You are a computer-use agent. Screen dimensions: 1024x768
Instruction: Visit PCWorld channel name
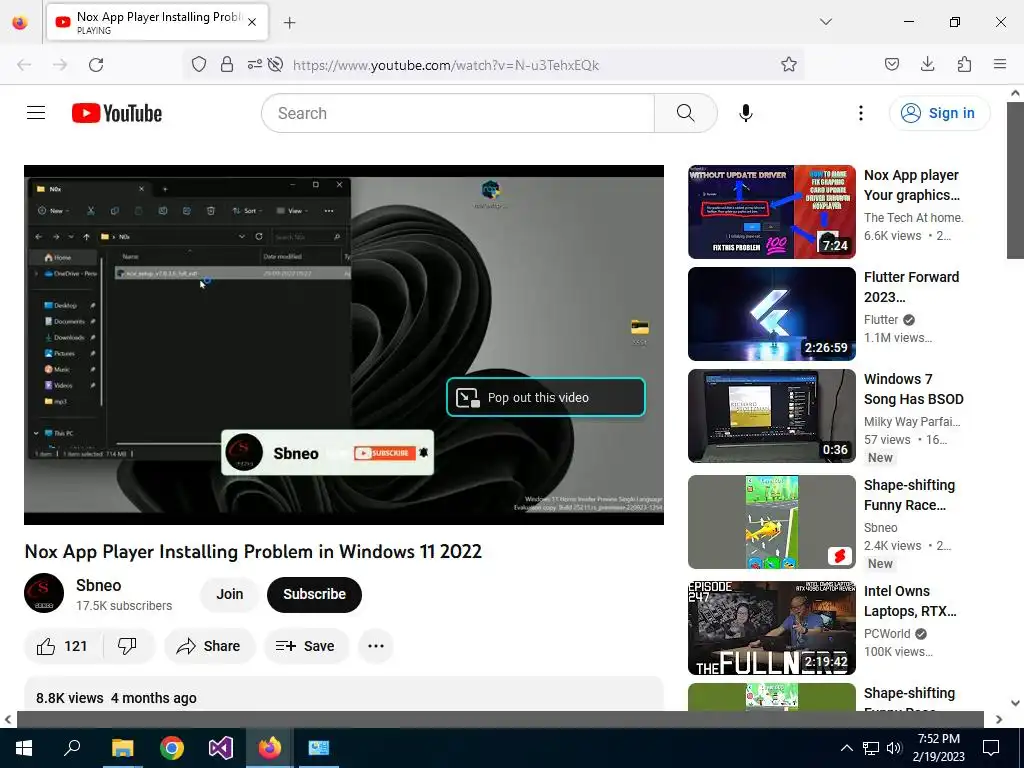click(887, 633)
